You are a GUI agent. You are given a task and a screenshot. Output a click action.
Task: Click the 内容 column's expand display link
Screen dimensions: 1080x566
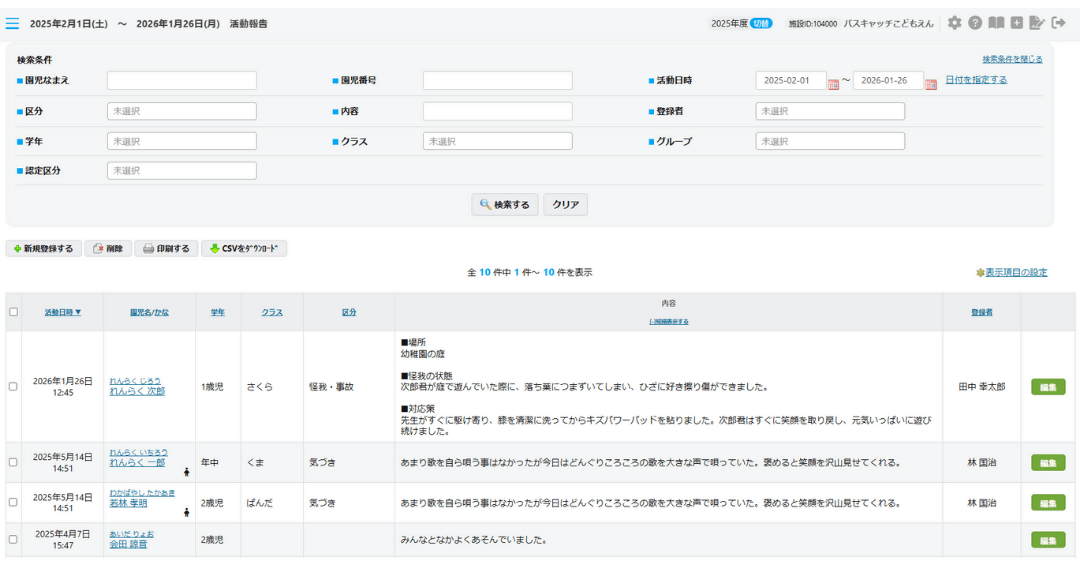click(x=669, y=322)
